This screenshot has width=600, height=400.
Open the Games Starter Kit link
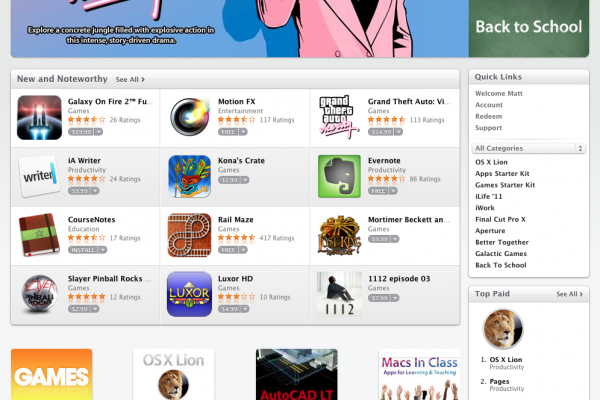[505, 185]
